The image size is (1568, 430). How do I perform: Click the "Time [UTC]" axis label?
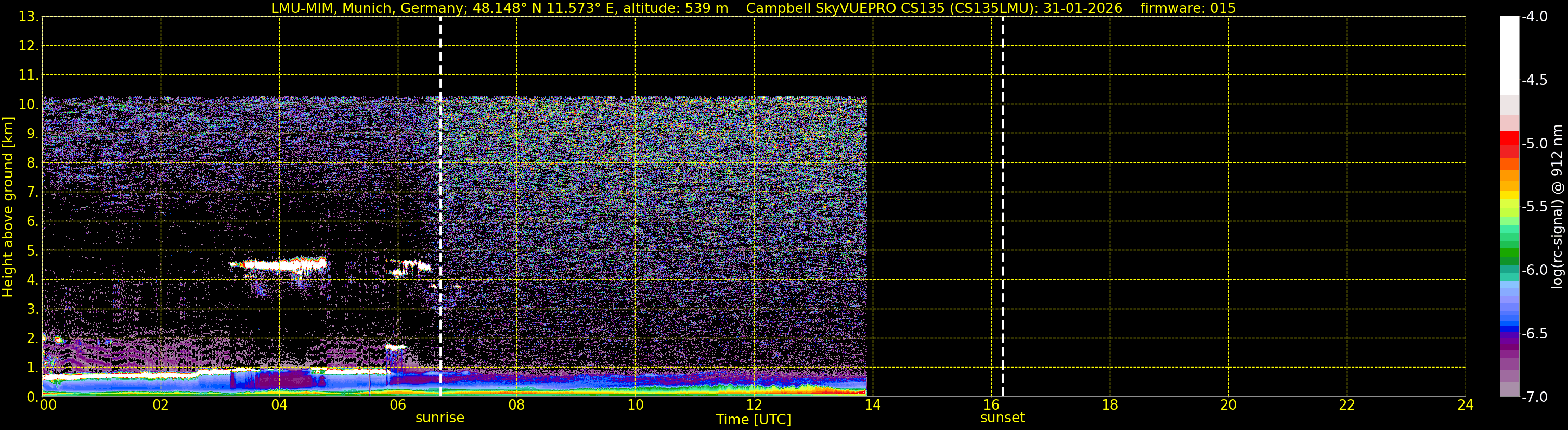pos(754,420)
